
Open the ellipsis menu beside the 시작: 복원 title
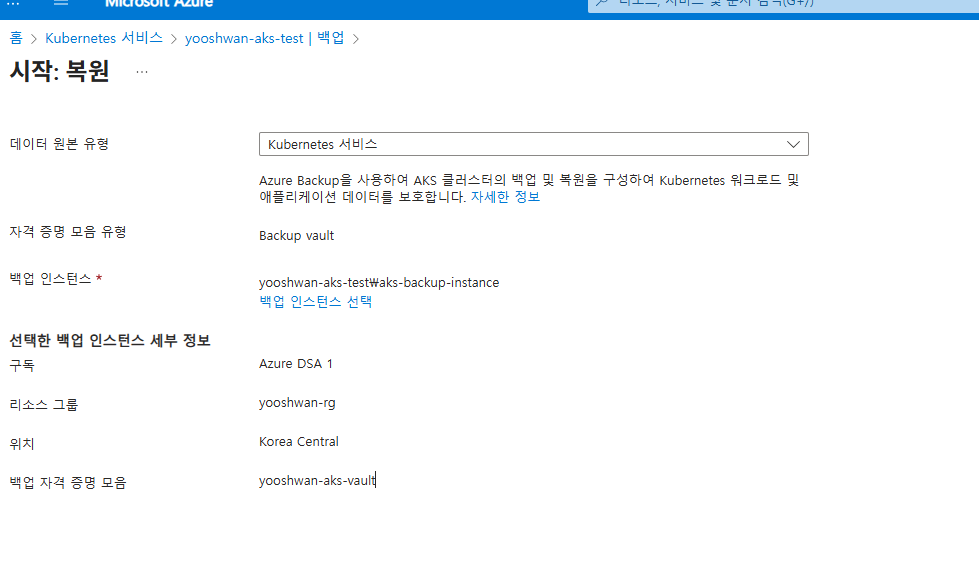(142, 72)
